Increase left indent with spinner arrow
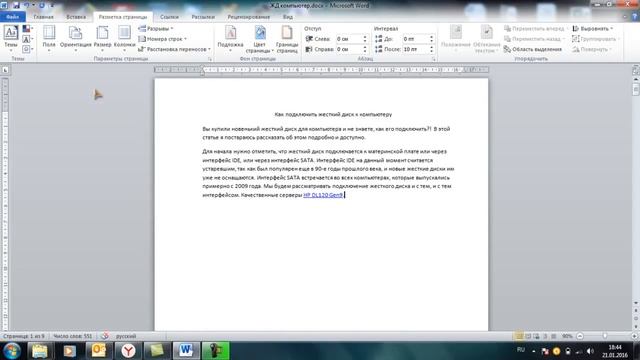 (365, 37)
